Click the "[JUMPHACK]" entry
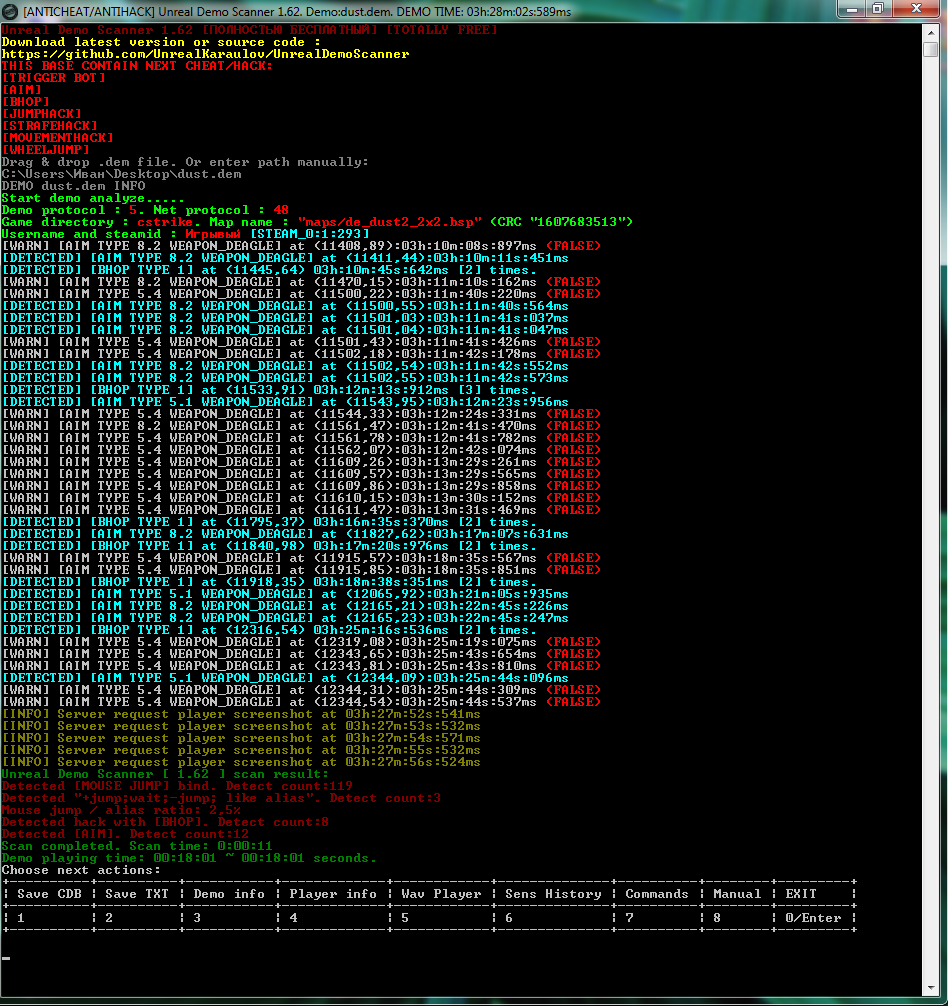This screenshot has height=1006, width=948. pyautogui.click(x=42, y=114)
